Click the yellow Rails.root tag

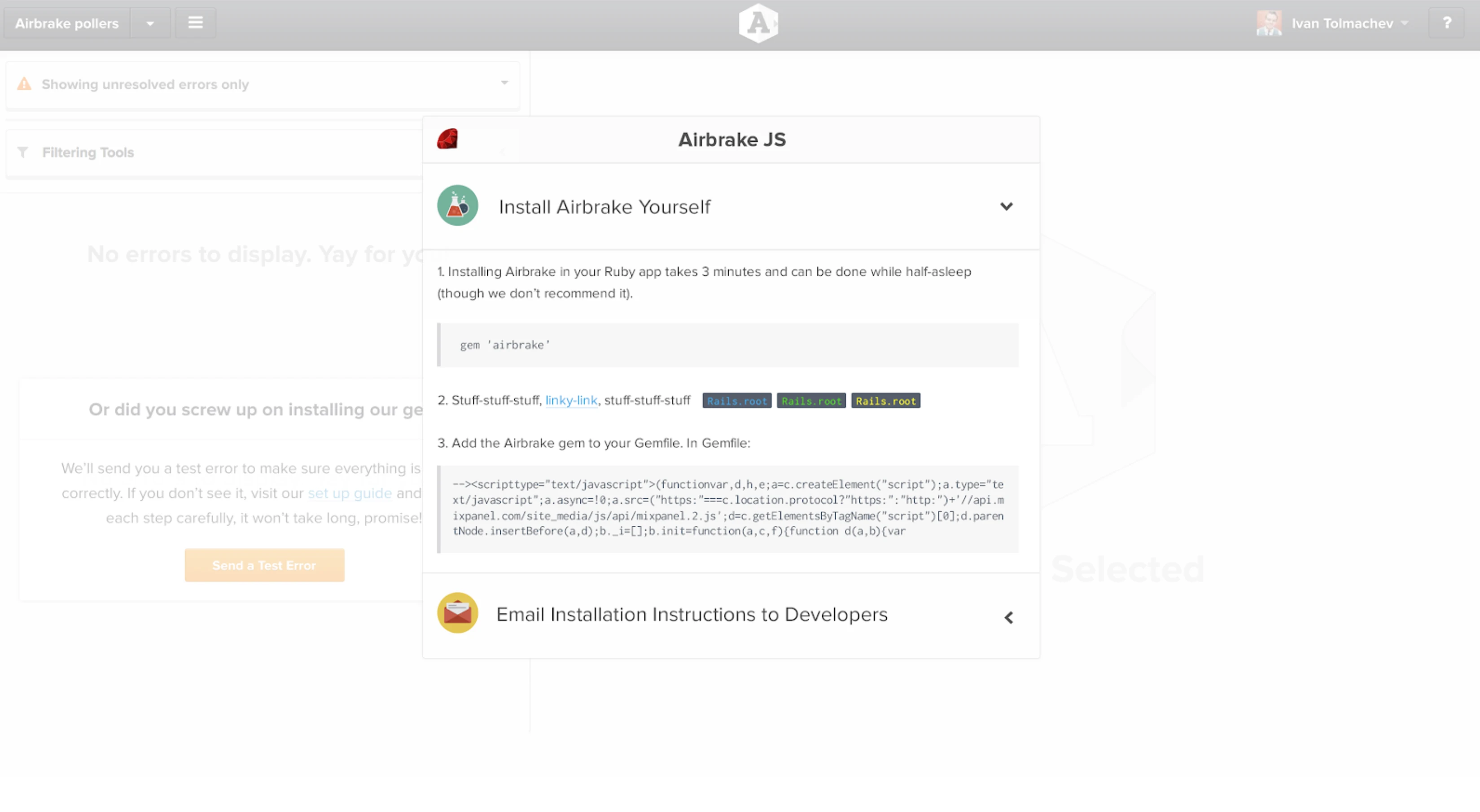click(x=885, y=401)
